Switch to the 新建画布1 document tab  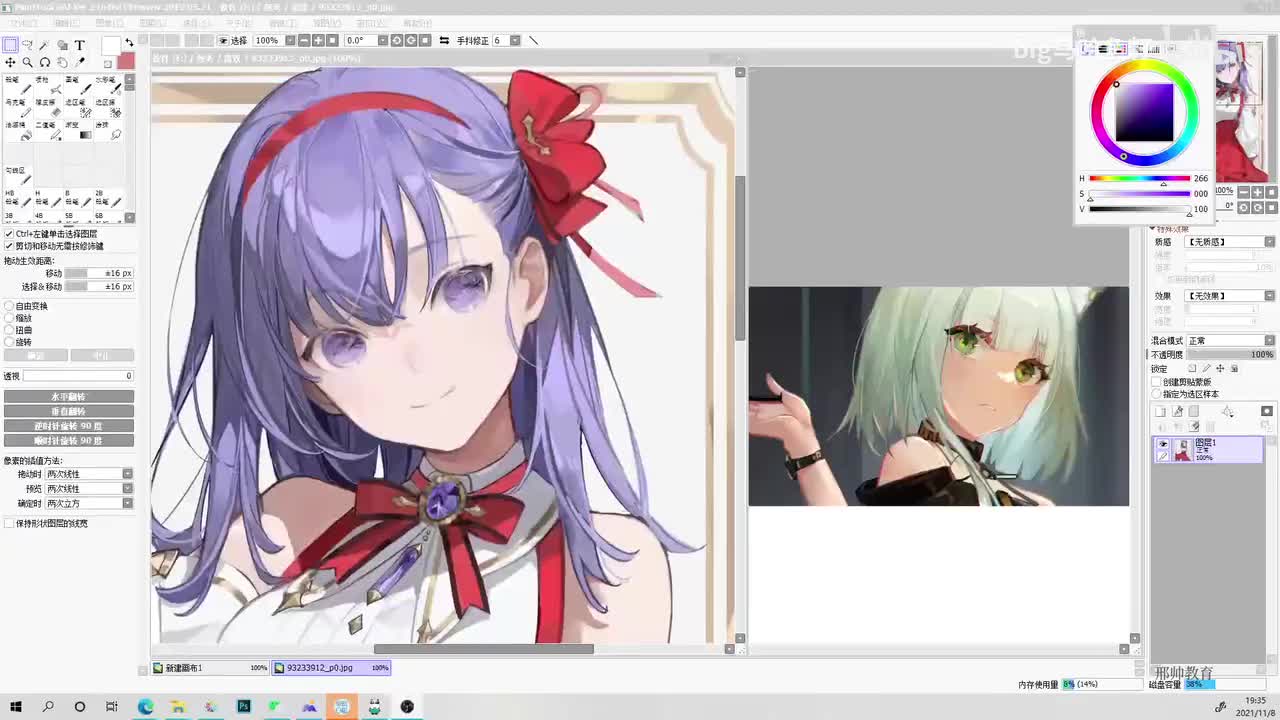pyautogui.click(x=210, y=668)
